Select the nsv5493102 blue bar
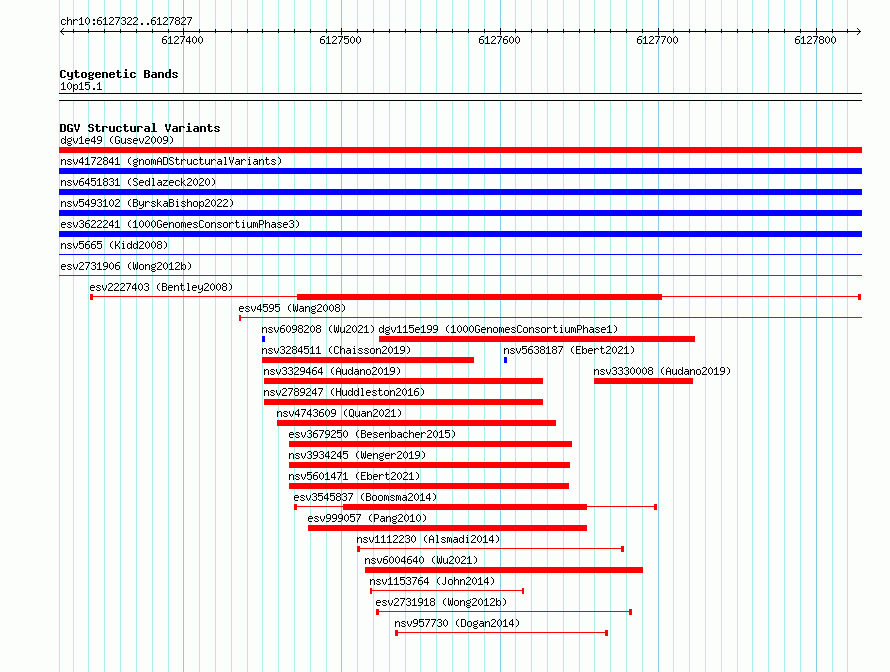Screen dimensions: 890x672 point(460,213)
